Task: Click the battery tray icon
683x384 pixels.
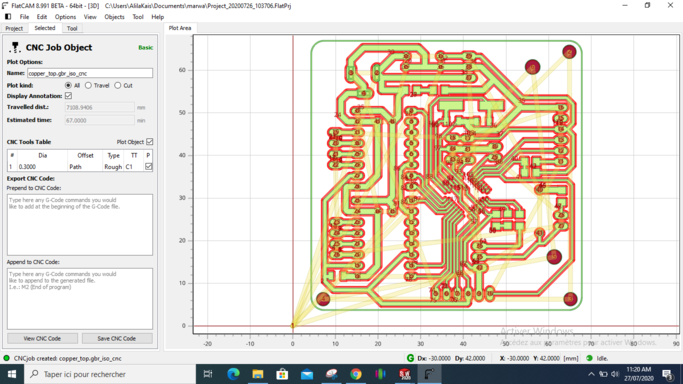Action: [x=603, y=374]
